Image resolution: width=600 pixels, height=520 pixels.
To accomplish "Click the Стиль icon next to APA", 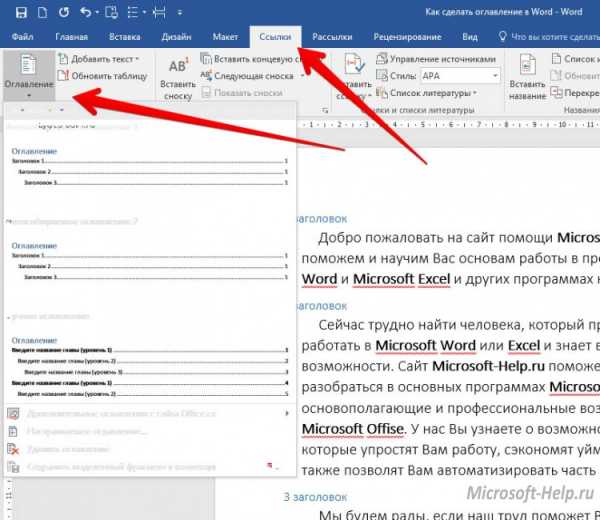I will click(x=382, y=75).
